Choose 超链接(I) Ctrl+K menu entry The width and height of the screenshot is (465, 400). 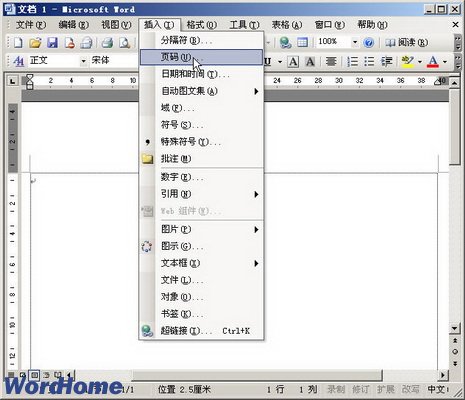(x=201, y=331)
